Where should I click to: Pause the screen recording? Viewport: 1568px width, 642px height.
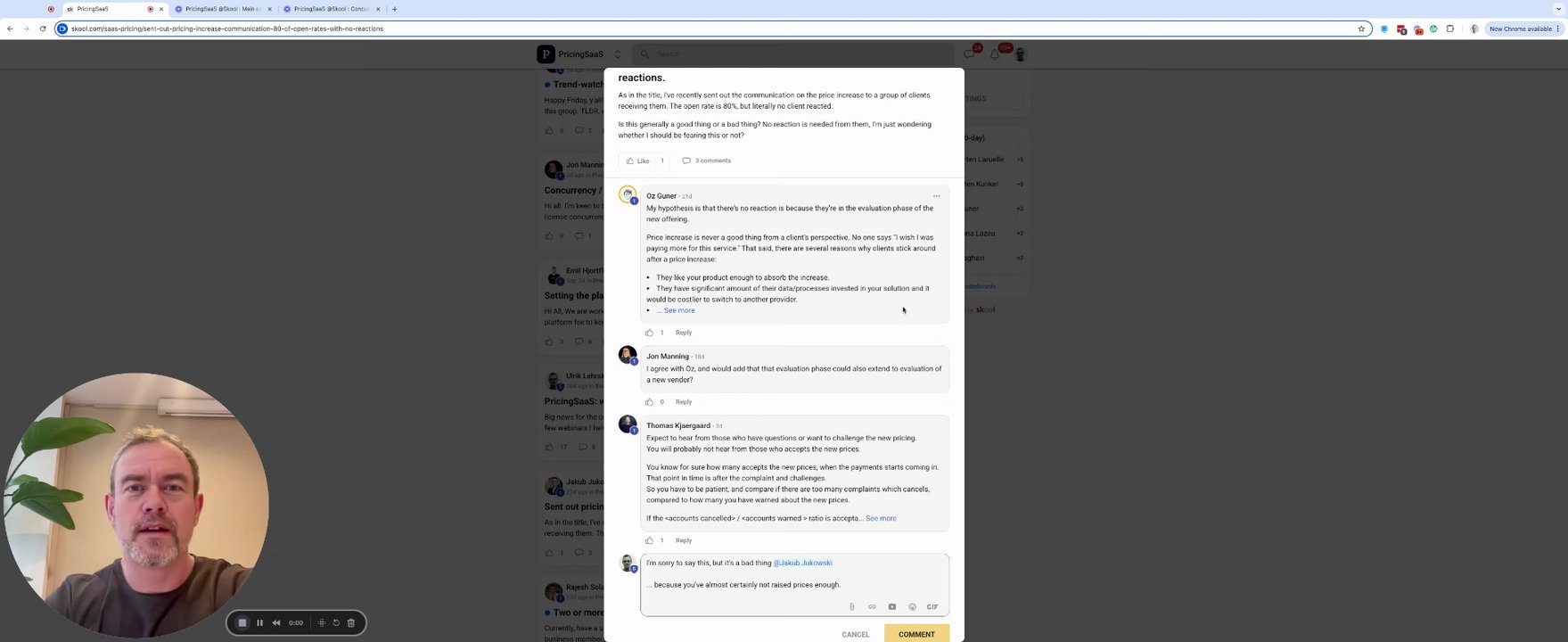click(x=259, y=622)
